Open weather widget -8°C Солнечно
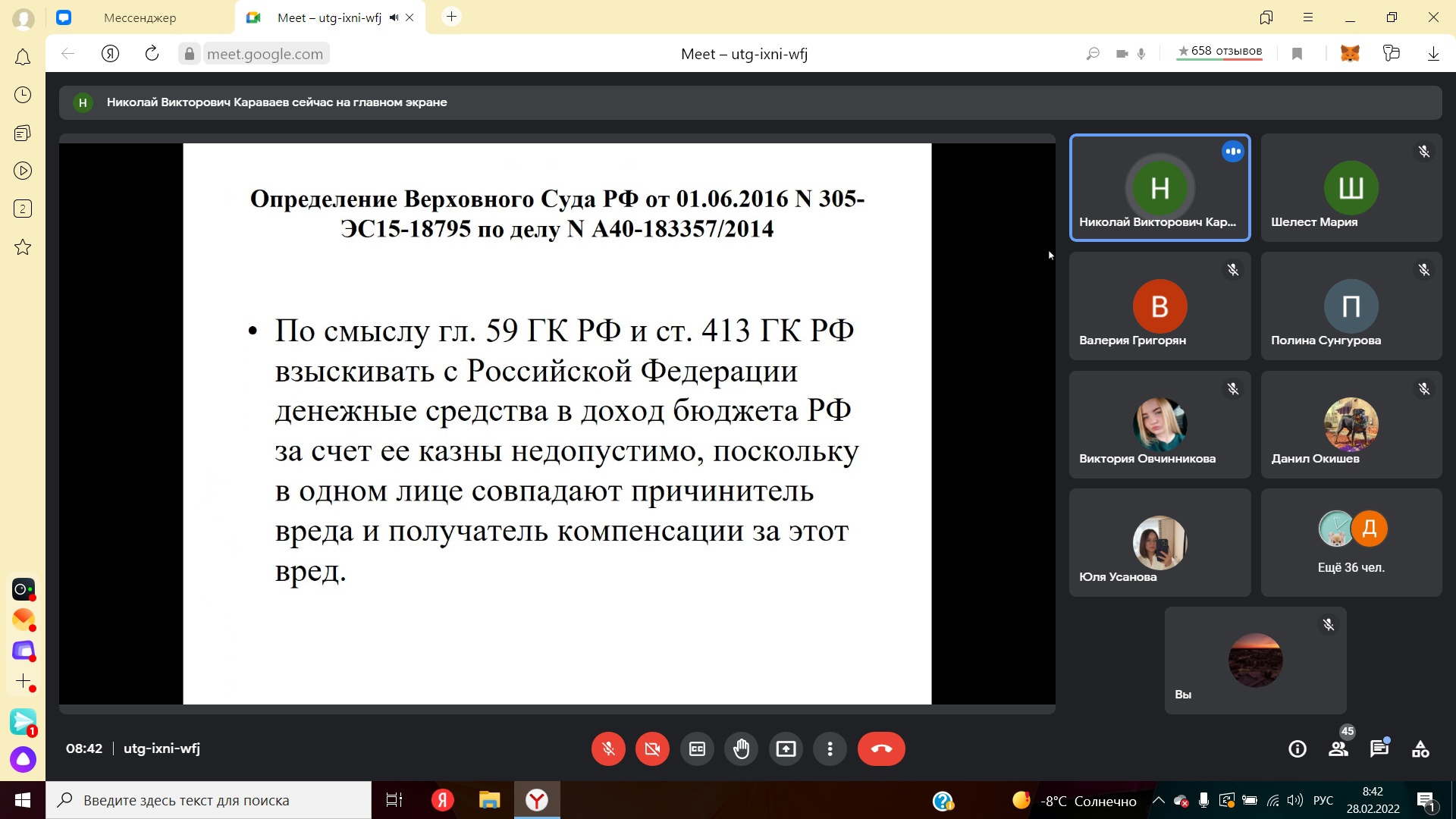 1075,801
